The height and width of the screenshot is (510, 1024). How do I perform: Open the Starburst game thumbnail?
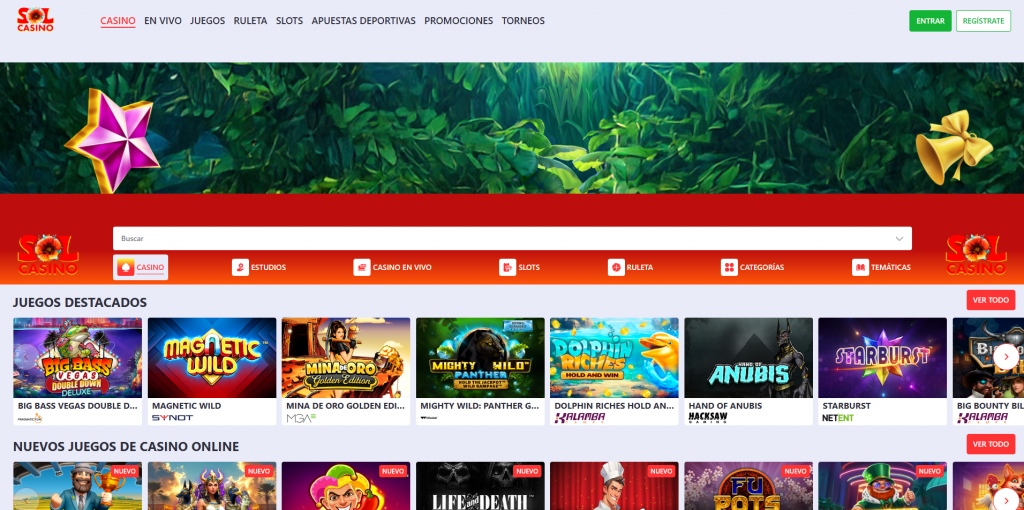coord(882,358)
